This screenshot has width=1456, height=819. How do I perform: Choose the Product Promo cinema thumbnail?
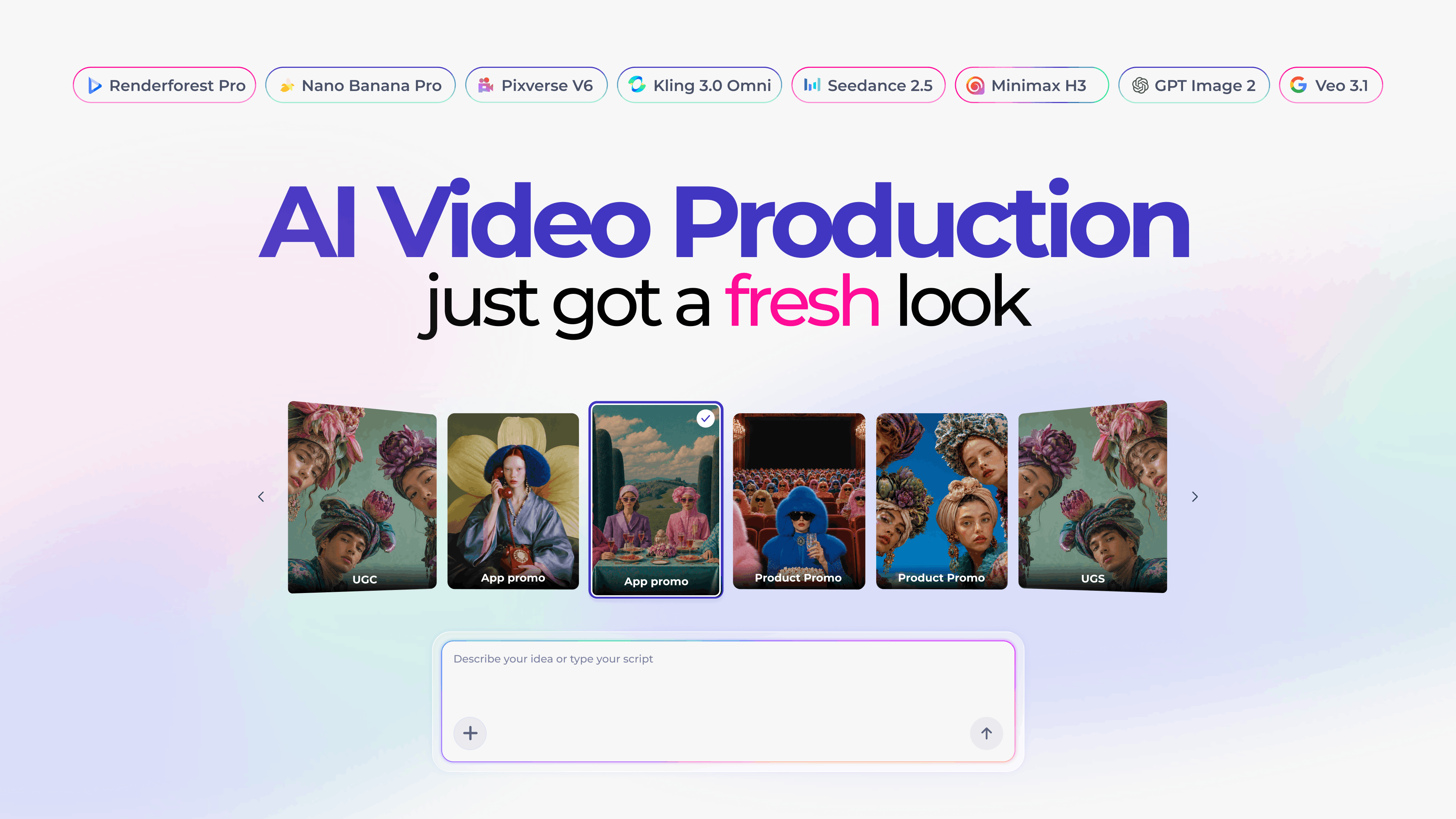(x=799, y=501)
